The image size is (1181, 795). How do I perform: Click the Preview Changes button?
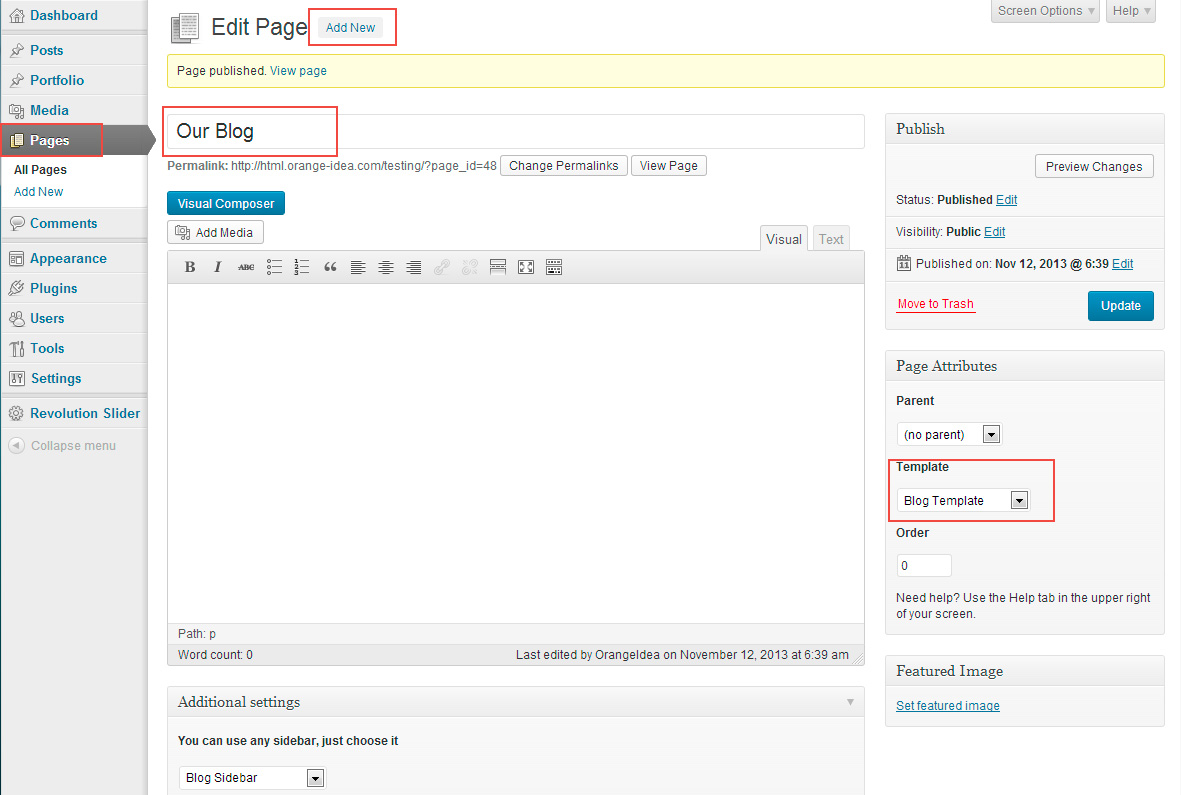click(x=1094, y=166)
